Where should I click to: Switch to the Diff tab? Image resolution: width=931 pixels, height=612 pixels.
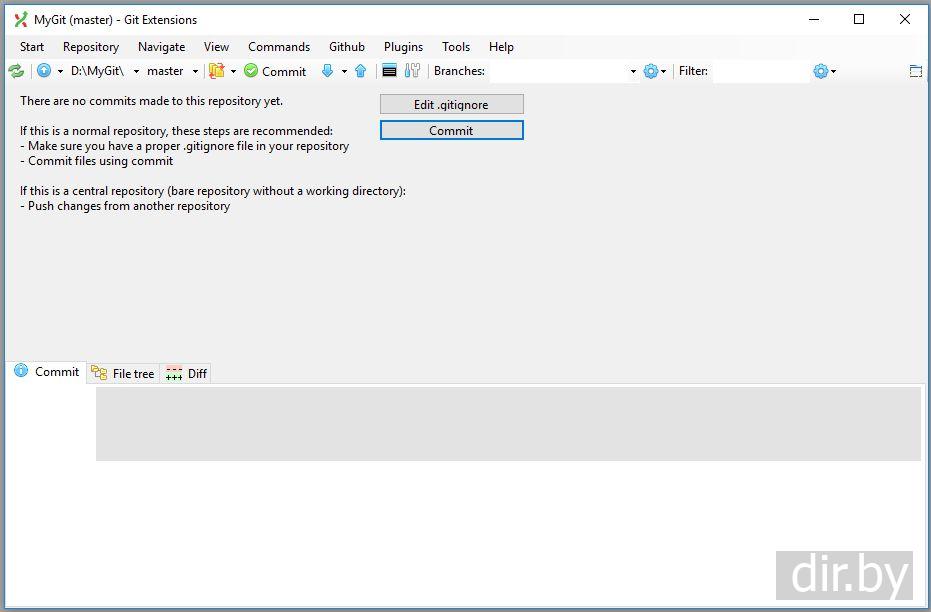coord(186,373)
